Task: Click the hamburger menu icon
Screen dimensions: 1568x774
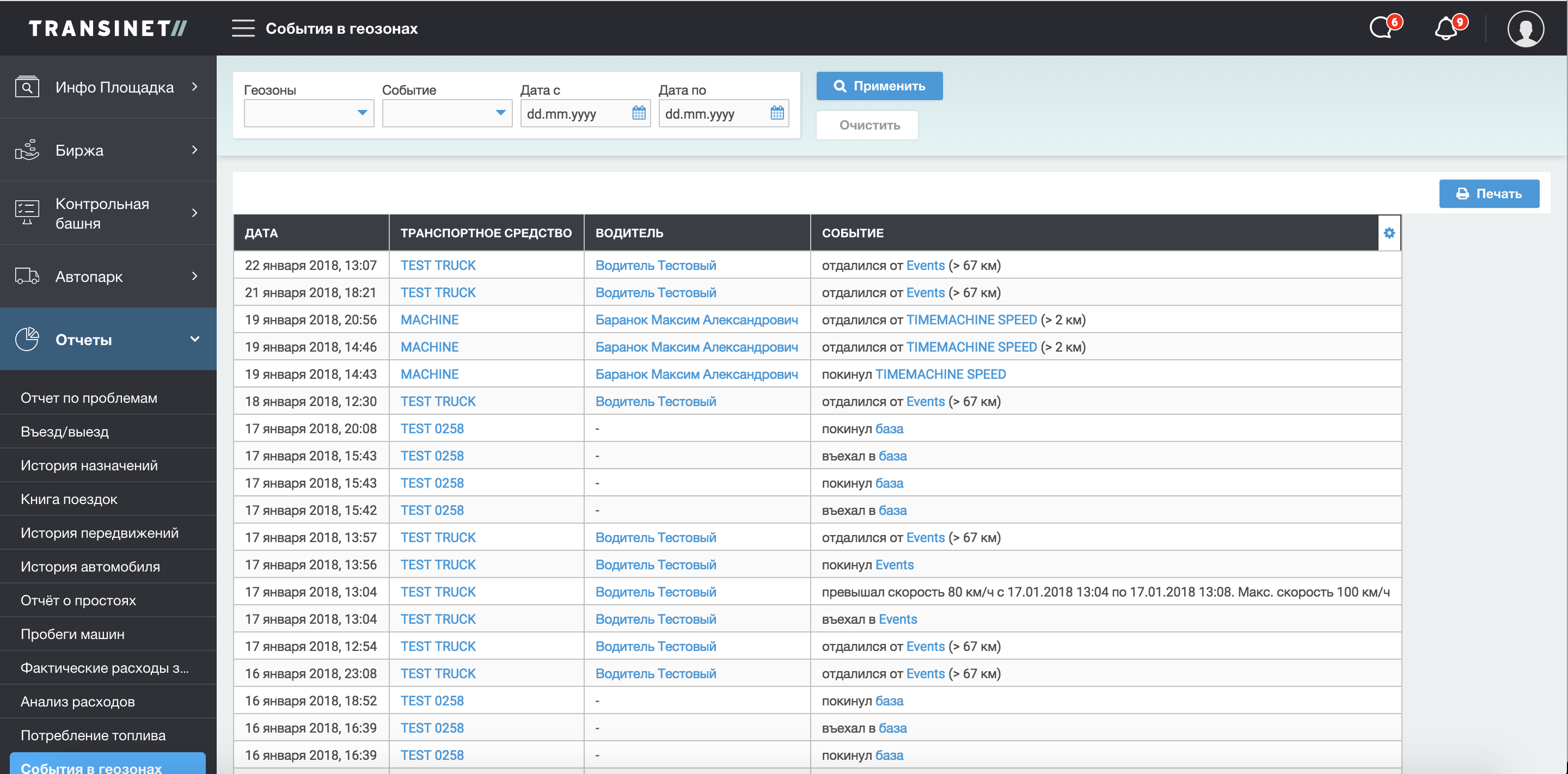Action: pyautogui.click(x=243, y=29)
